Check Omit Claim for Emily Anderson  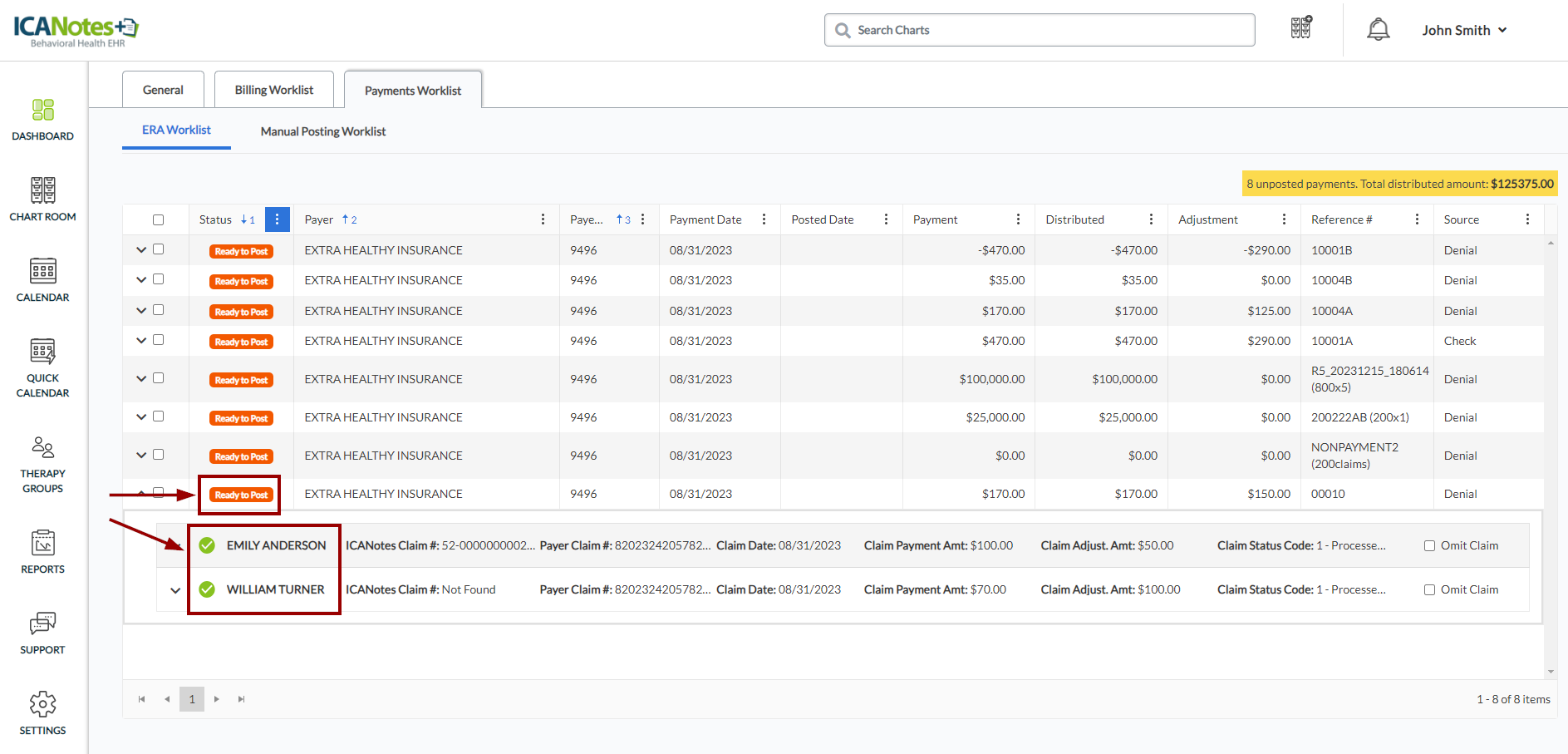pos(1429,546)
